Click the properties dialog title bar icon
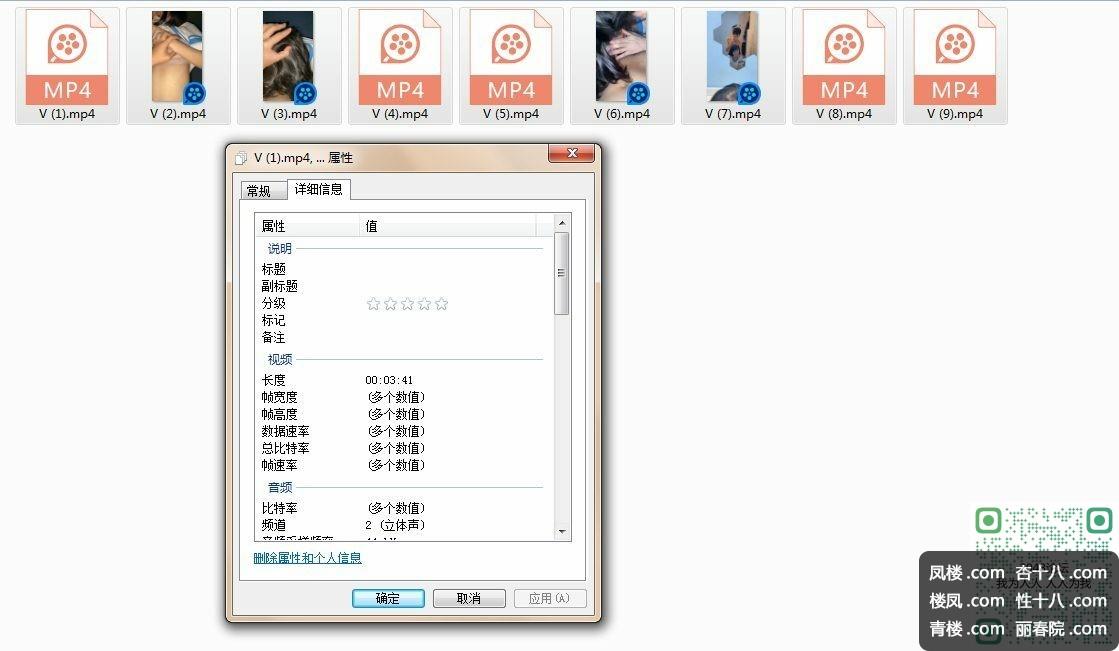Screen dimensions: 1119x651 [241, 158]
